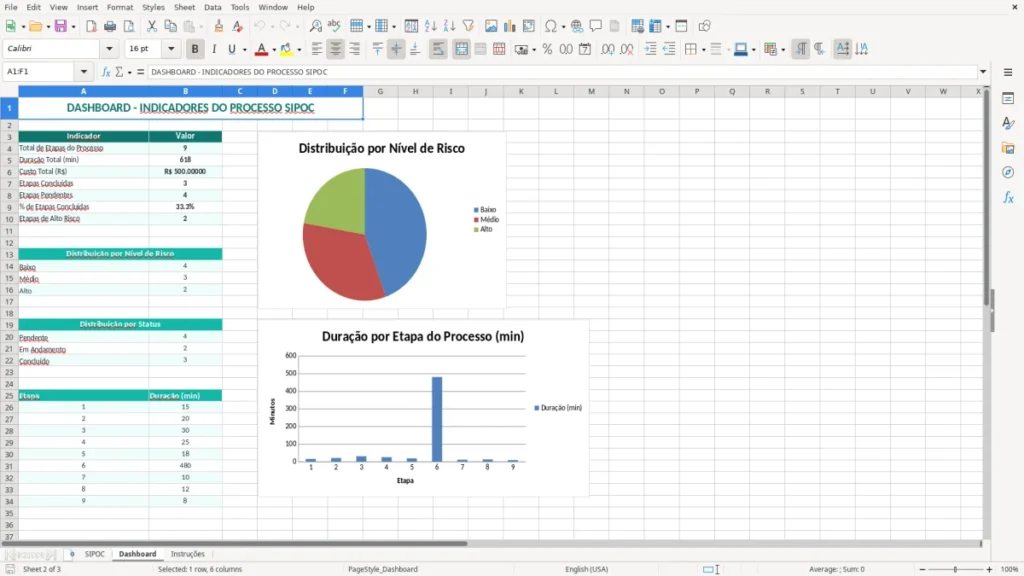Apply yellow highlighting color
Image resolution: width=1024 pixels, height=576 pixels.
click(x=286, y=49)
